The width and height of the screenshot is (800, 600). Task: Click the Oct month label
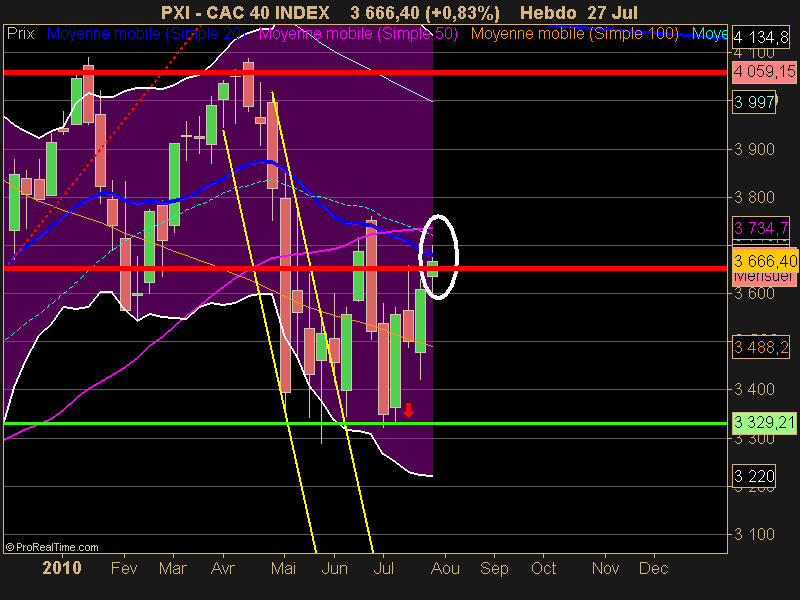click(543, 568)
